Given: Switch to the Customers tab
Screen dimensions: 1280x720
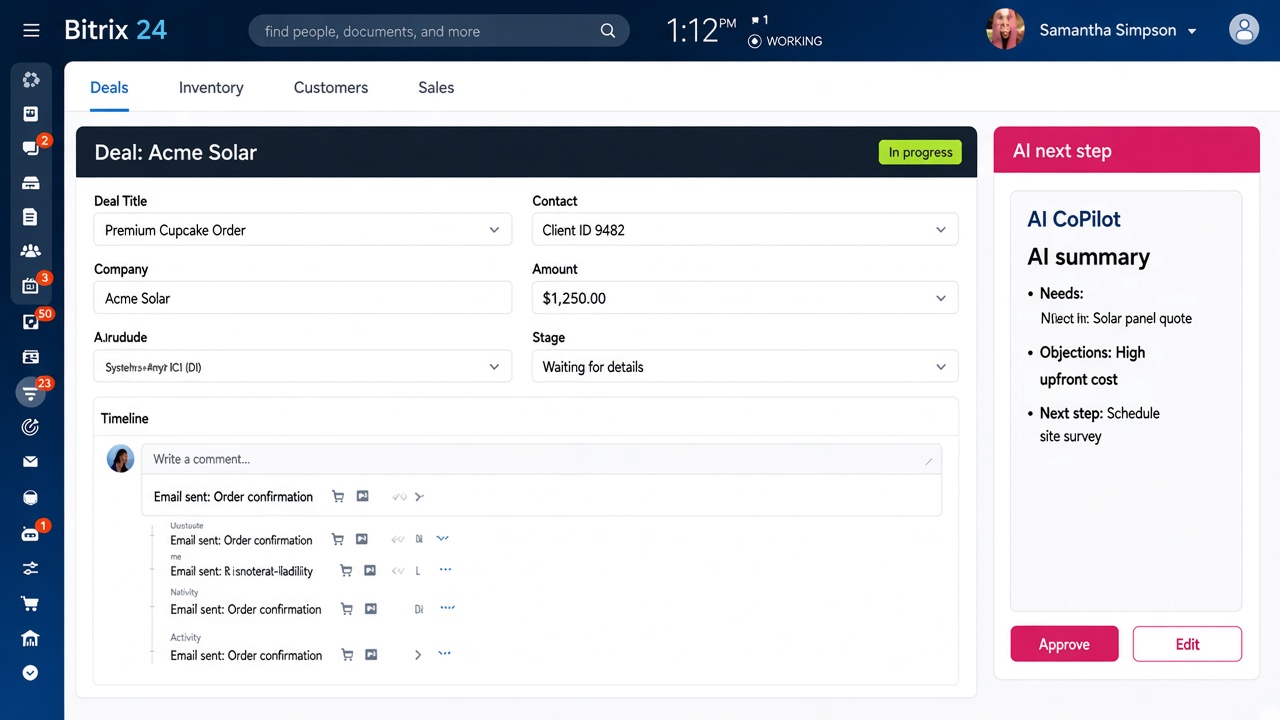Looking at the screenshot, I should (331, 88).
